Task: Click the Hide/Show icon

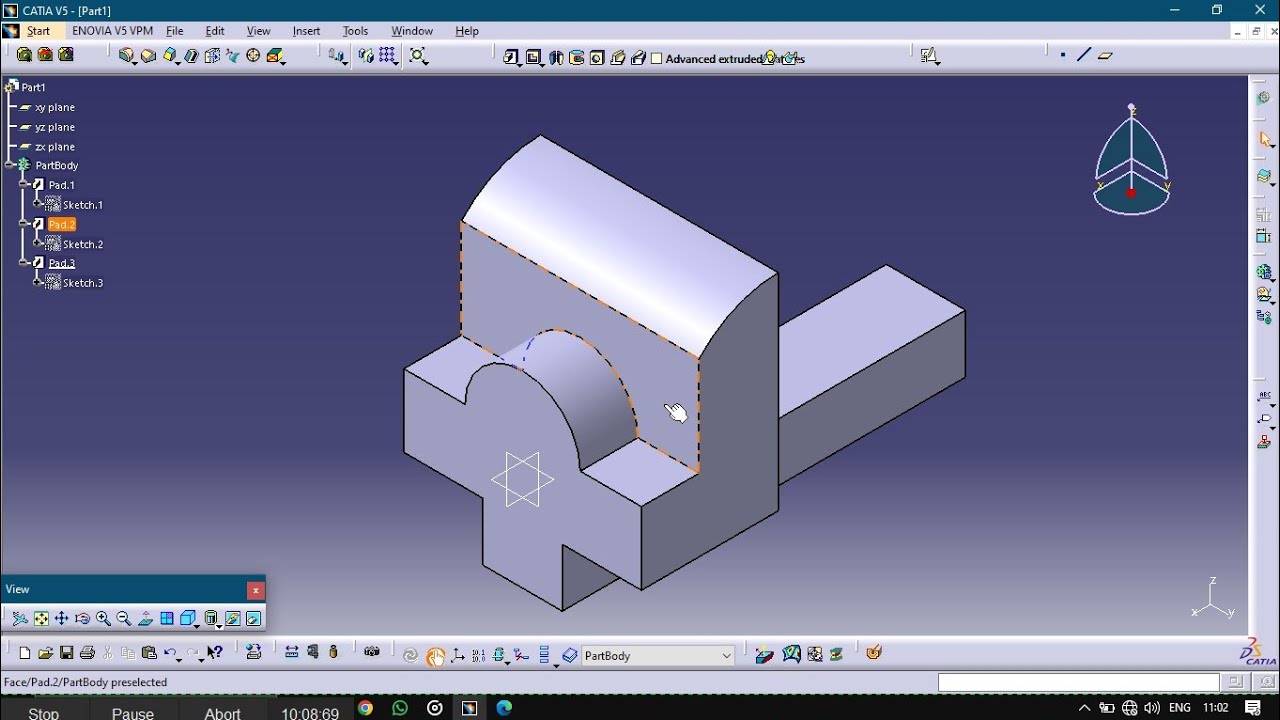Action: click(233, 619)
